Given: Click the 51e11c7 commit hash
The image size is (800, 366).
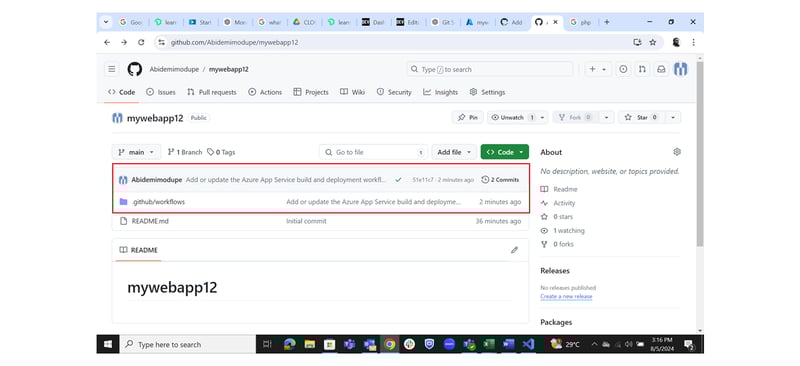Looking at the screenshot, I should click(423, 180).
